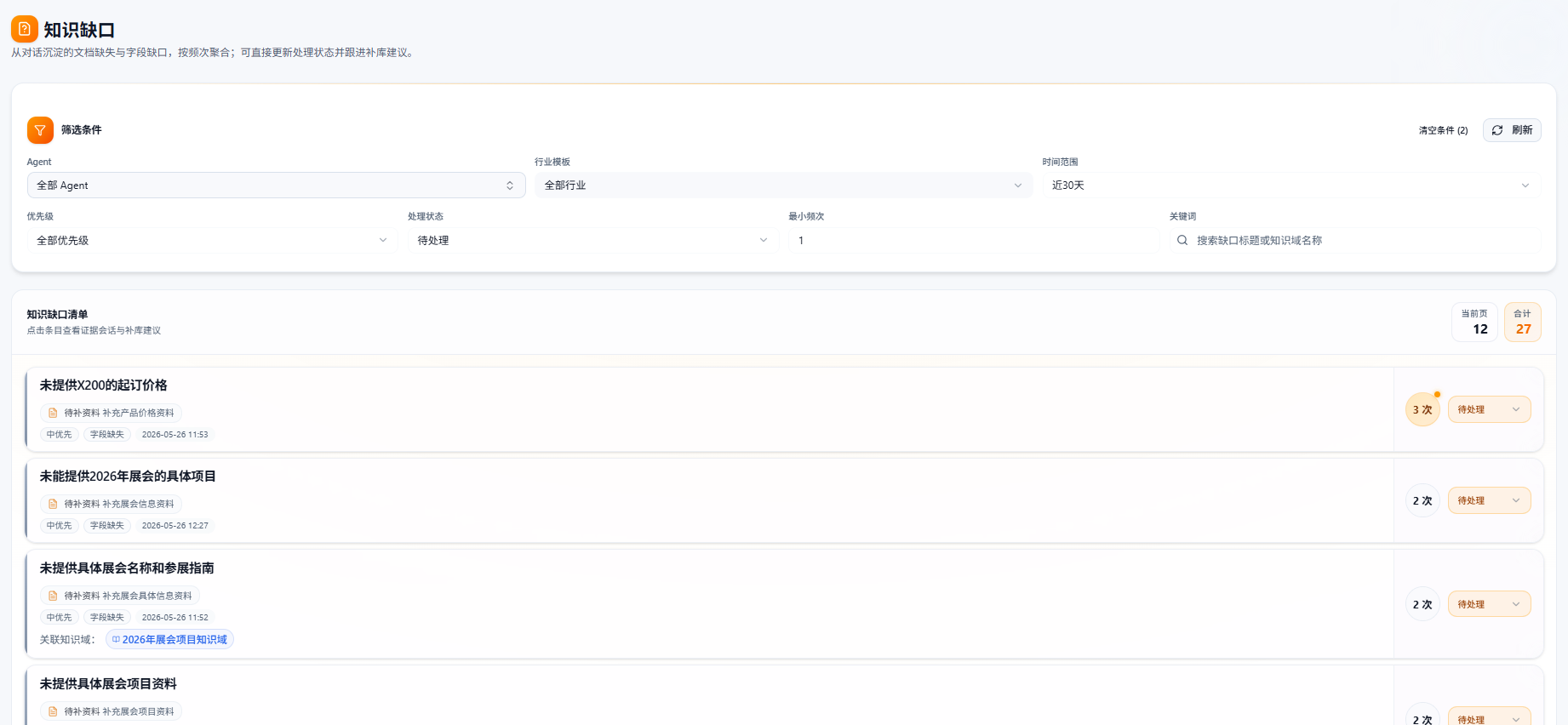
Task: Click the 待补资料 补充展会具体信息资料 tag
Action: (x=120, y=596)
